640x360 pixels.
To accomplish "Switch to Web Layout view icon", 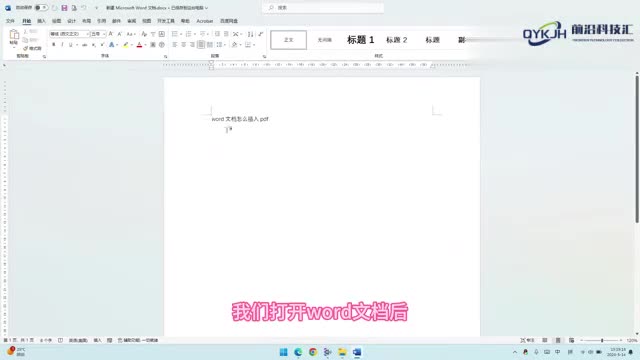I will [x=571, y=340].
